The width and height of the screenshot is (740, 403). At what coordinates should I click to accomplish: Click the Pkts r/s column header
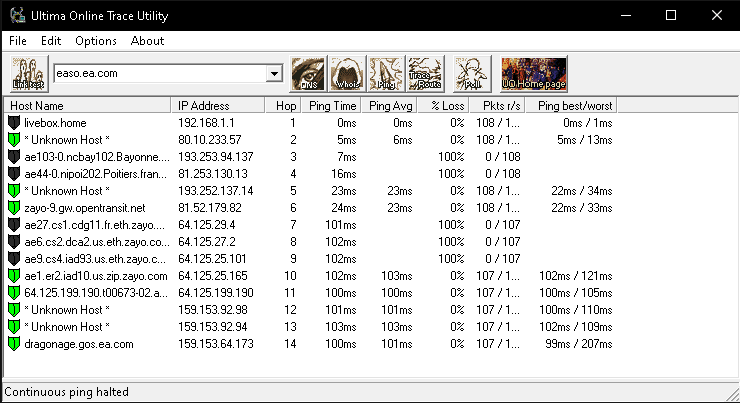point(497,106)
